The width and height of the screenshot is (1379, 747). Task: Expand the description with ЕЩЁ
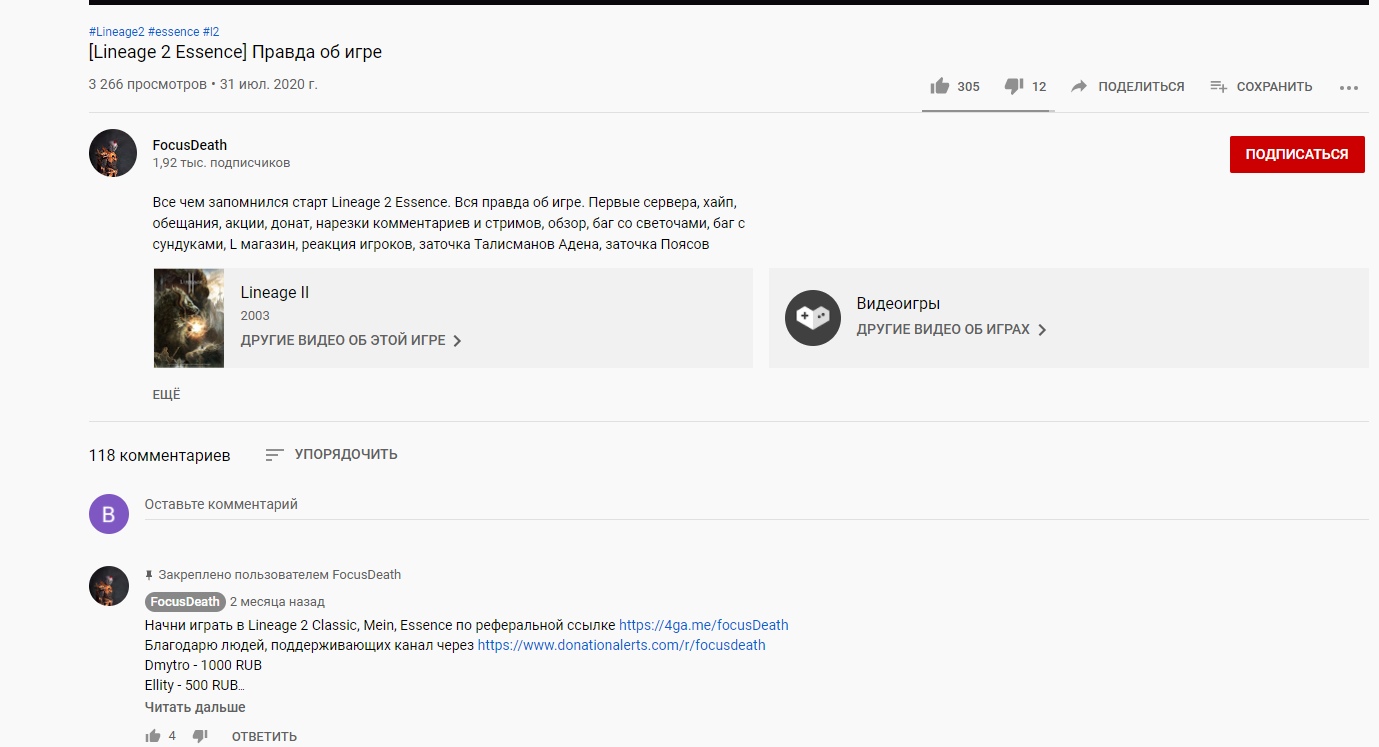click(x=167, y=395)
